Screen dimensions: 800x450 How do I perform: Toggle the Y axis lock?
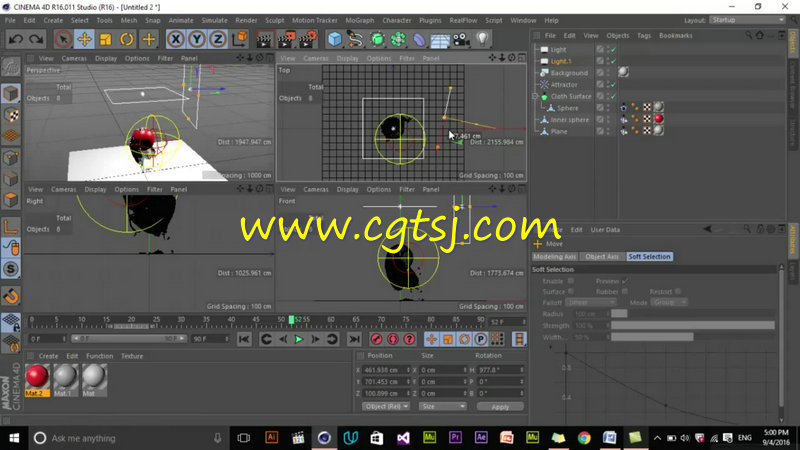(197, 39)
